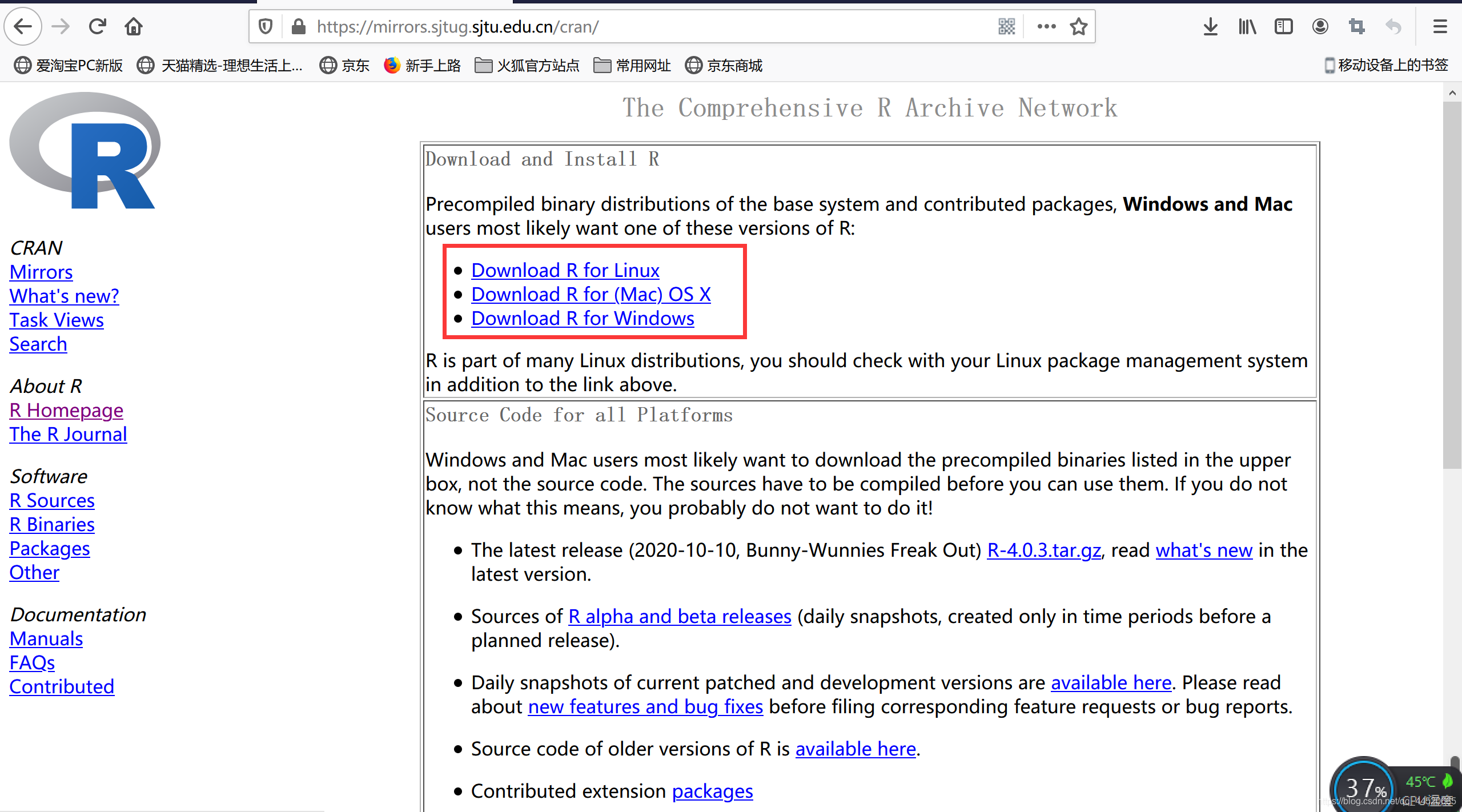Select Search from left sidebar menu
Screen dimensions: 1462x812
[37, 343]
